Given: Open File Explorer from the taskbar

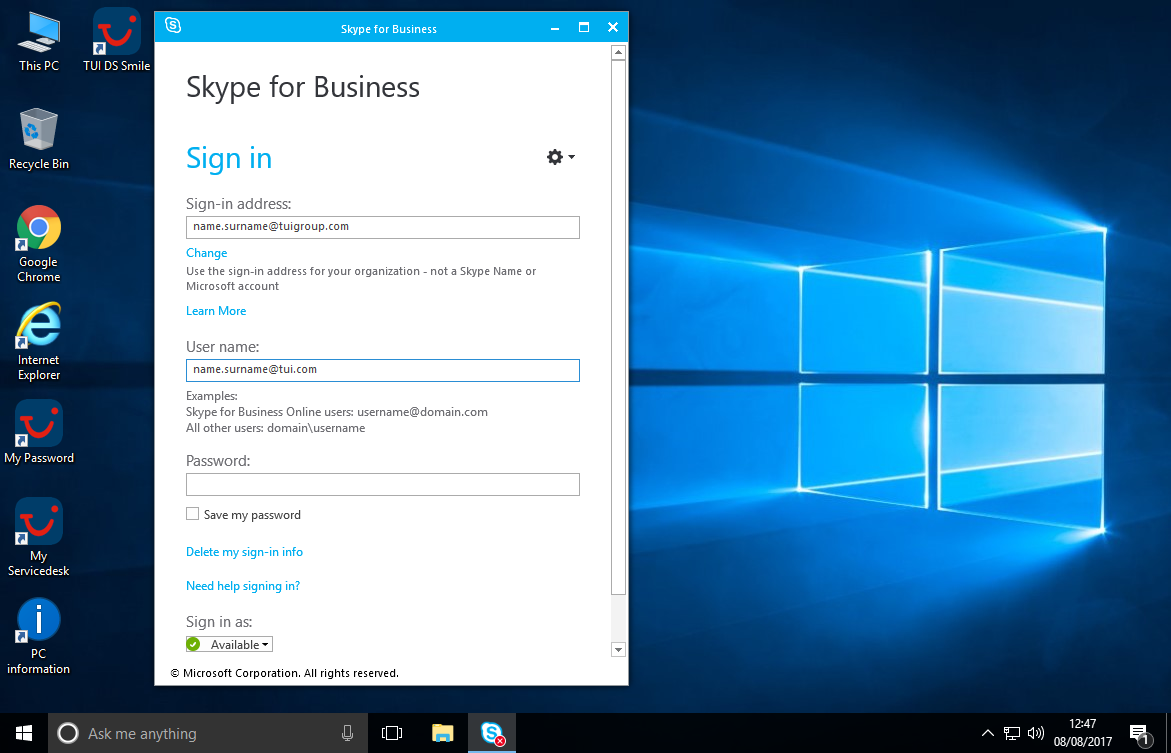Looking at the screenshot, I should point(443,733).
